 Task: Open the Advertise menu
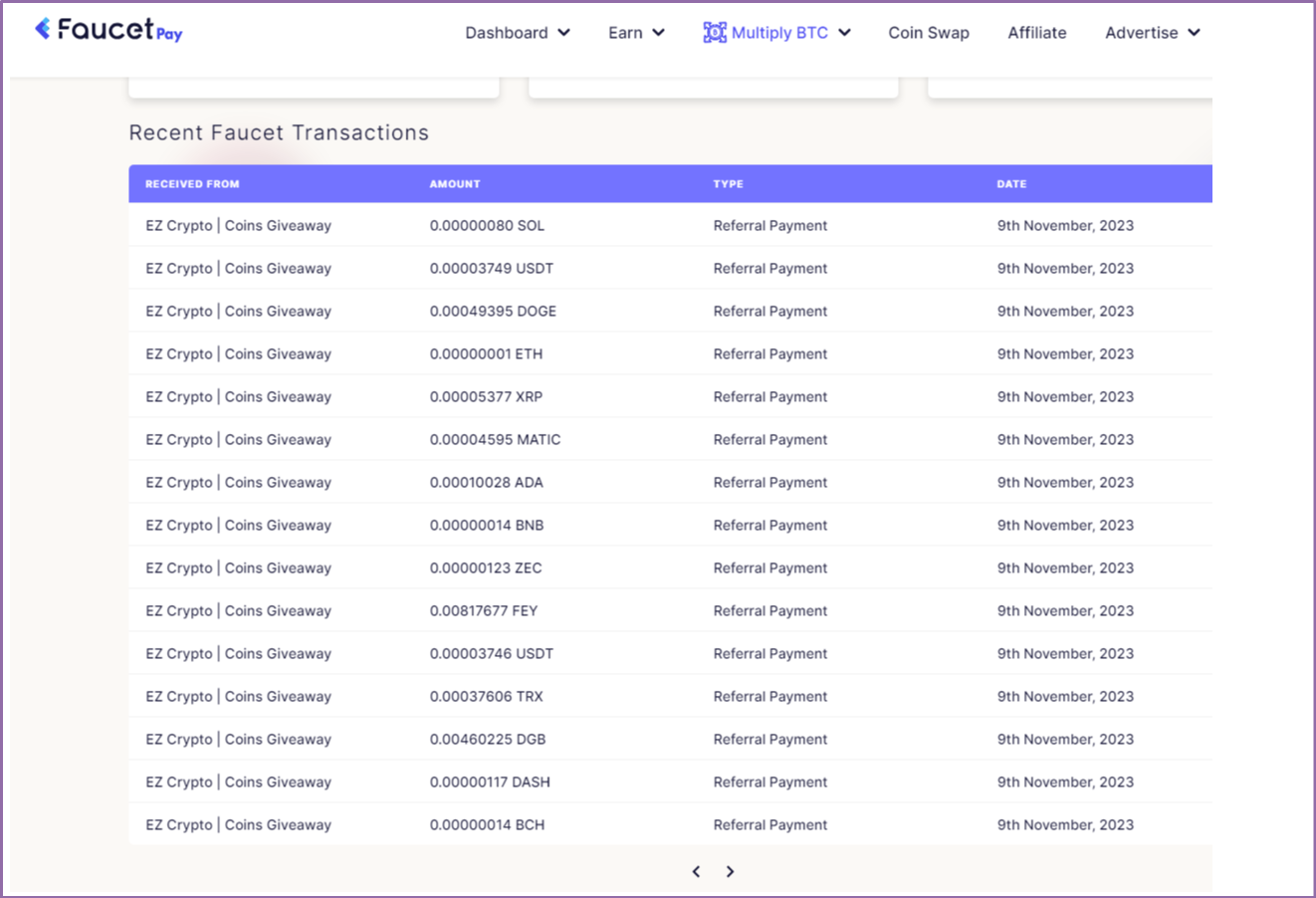(1153, 33)
